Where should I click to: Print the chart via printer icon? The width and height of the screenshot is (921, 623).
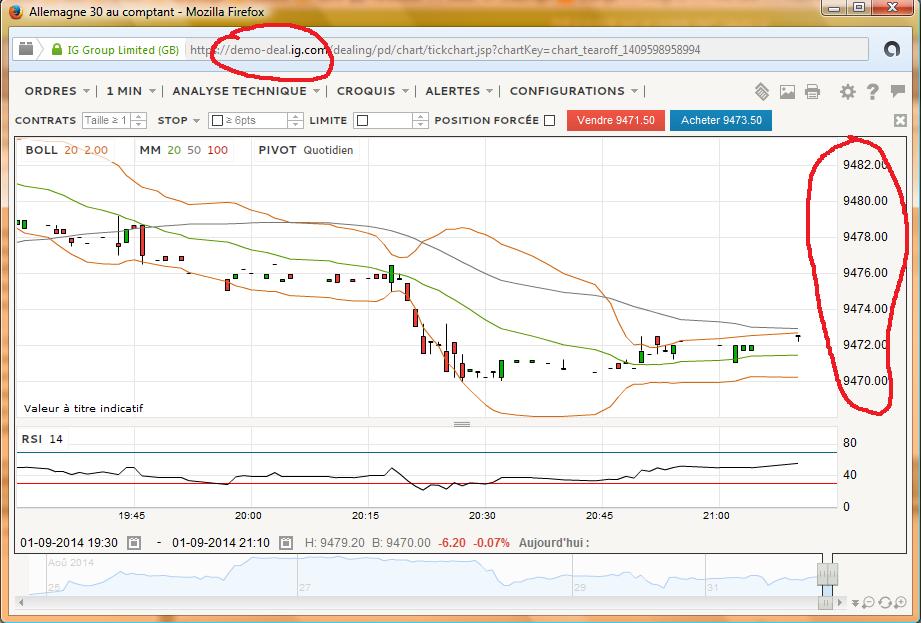tap(812, 91)
